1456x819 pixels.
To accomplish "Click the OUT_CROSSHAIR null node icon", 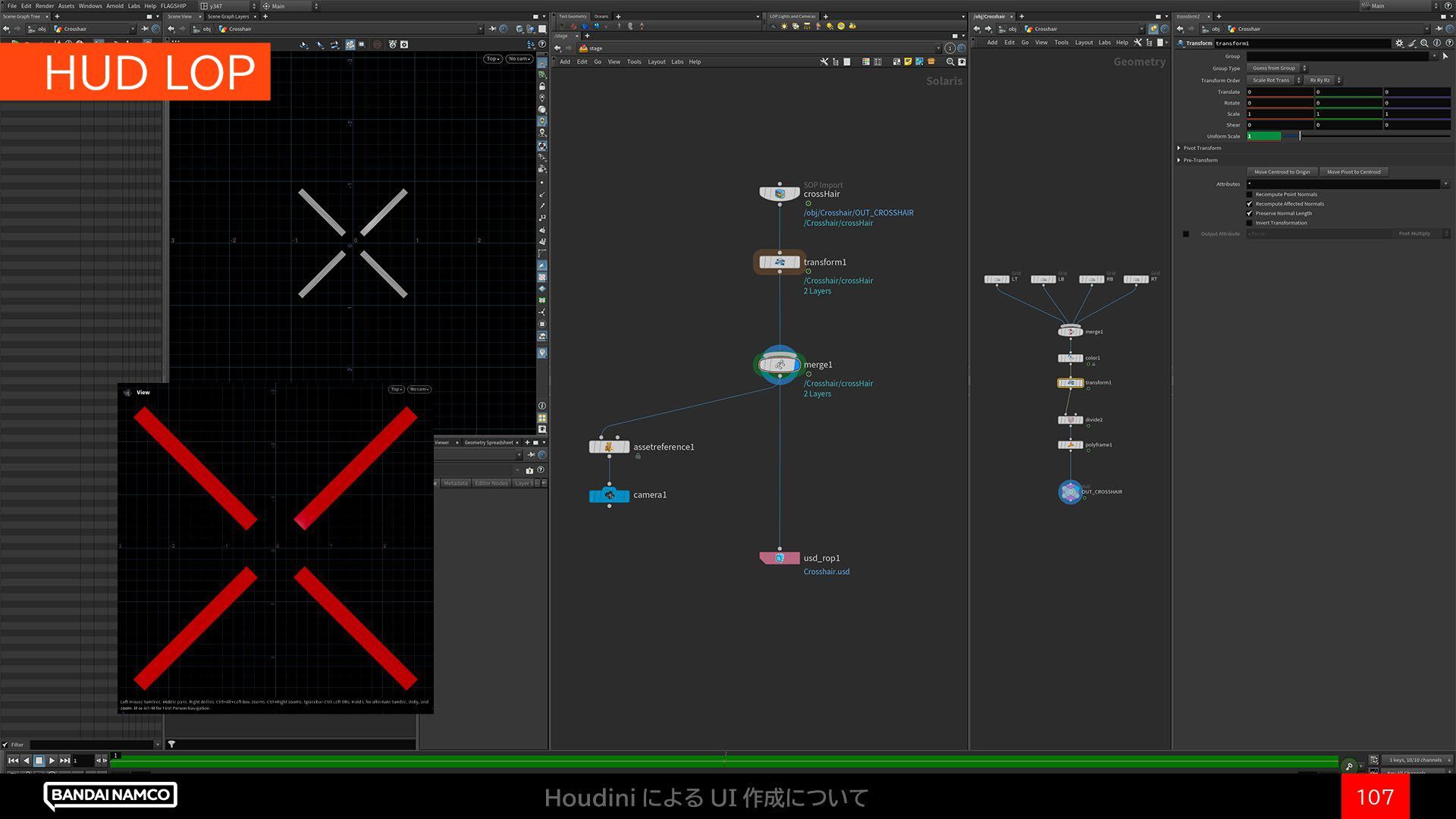I will click(1070, 491).
